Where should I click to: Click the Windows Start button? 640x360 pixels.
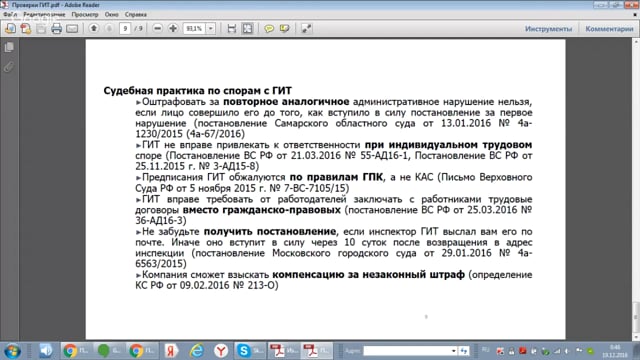pos(12,351)
